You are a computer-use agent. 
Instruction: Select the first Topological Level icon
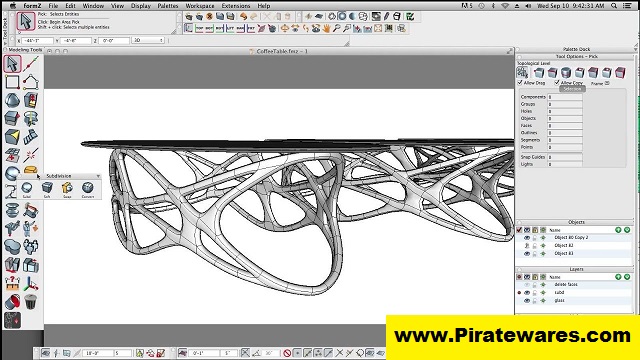click(x=522, y=73)
